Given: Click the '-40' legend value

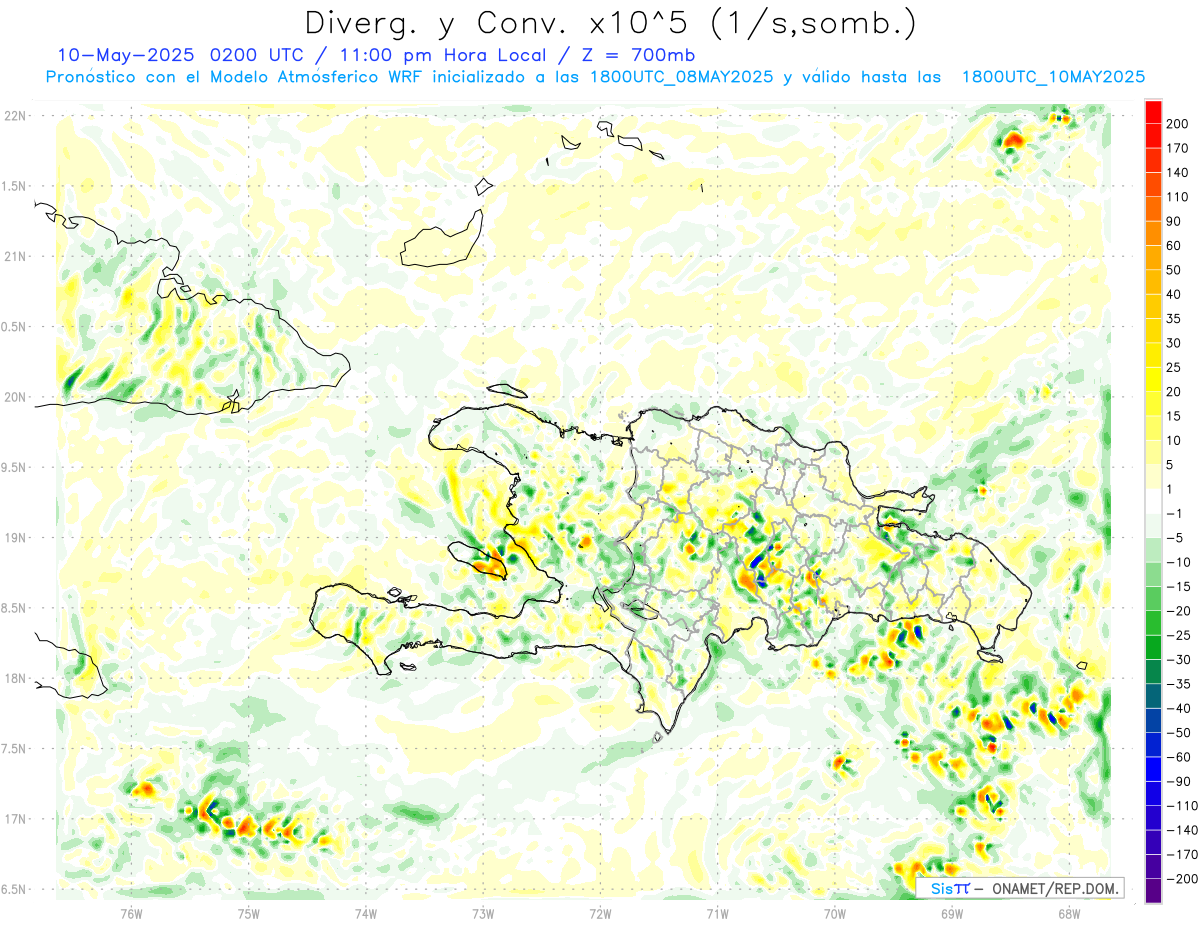Looking at the screenshot, I should [1178, 709].
